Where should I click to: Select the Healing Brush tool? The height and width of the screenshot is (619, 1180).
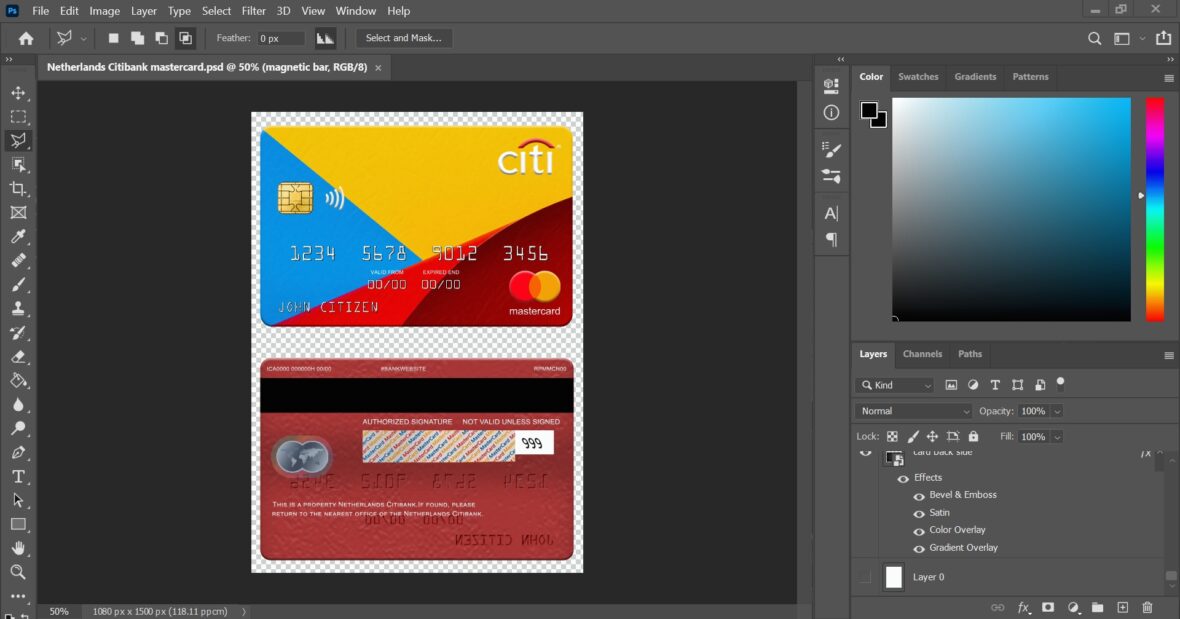click(x=18, y=260)
